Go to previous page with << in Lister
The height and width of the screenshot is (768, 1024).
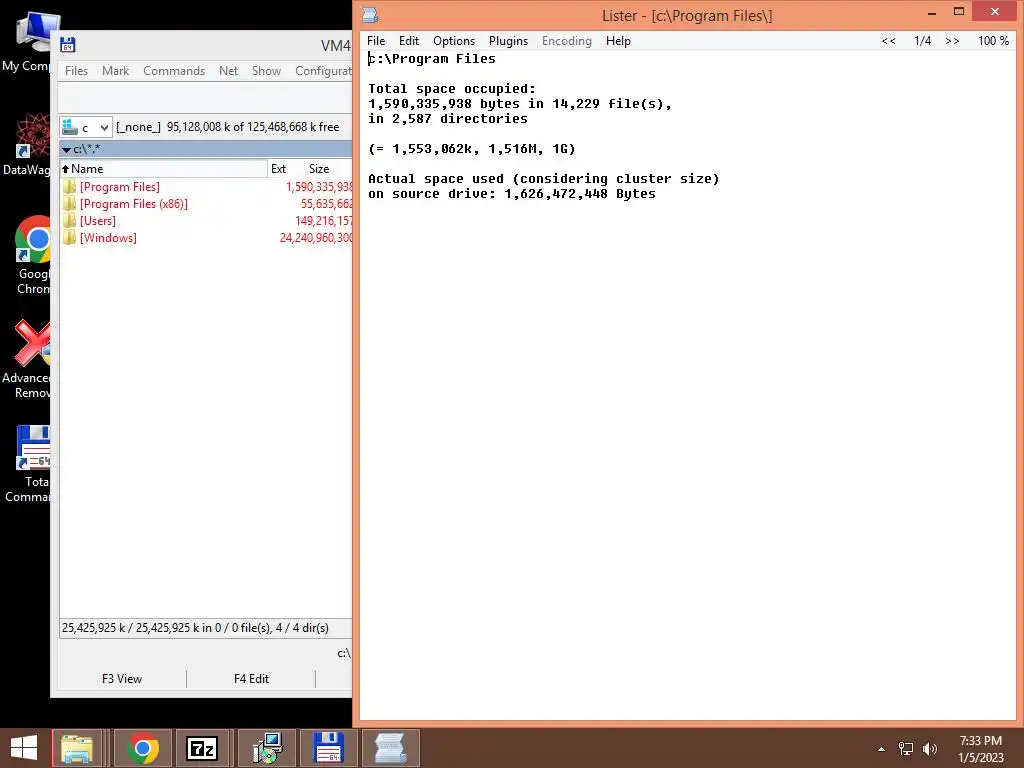coord(888,40)
